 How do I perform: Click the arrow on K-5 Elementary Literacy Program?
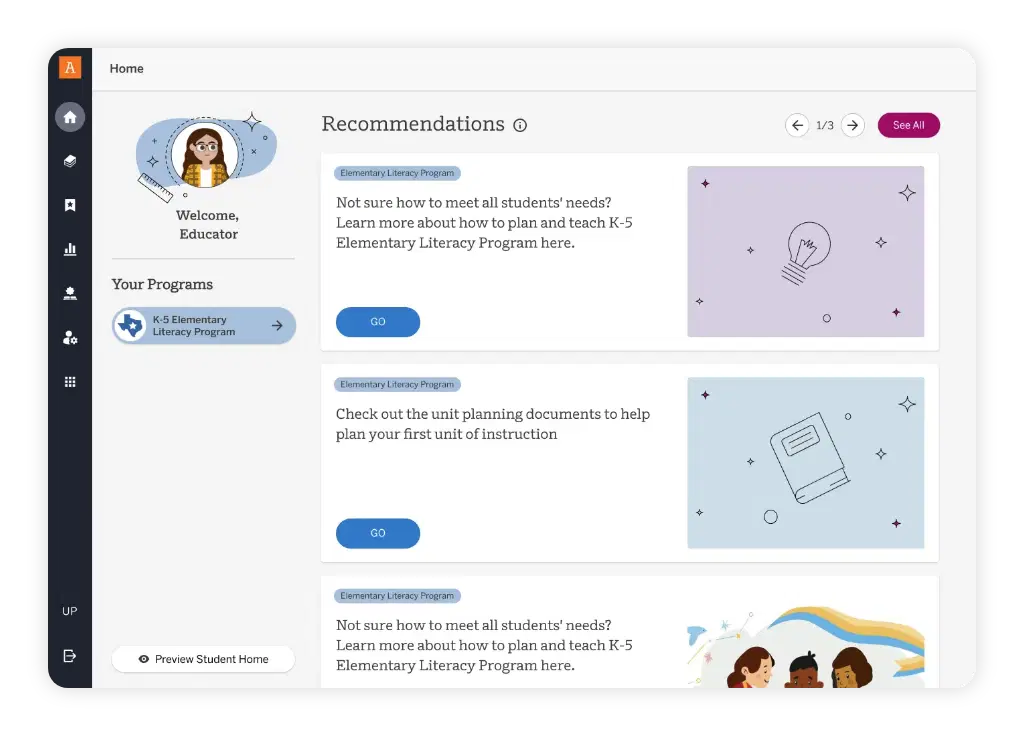pyautogui.click(x=278, y=325)
